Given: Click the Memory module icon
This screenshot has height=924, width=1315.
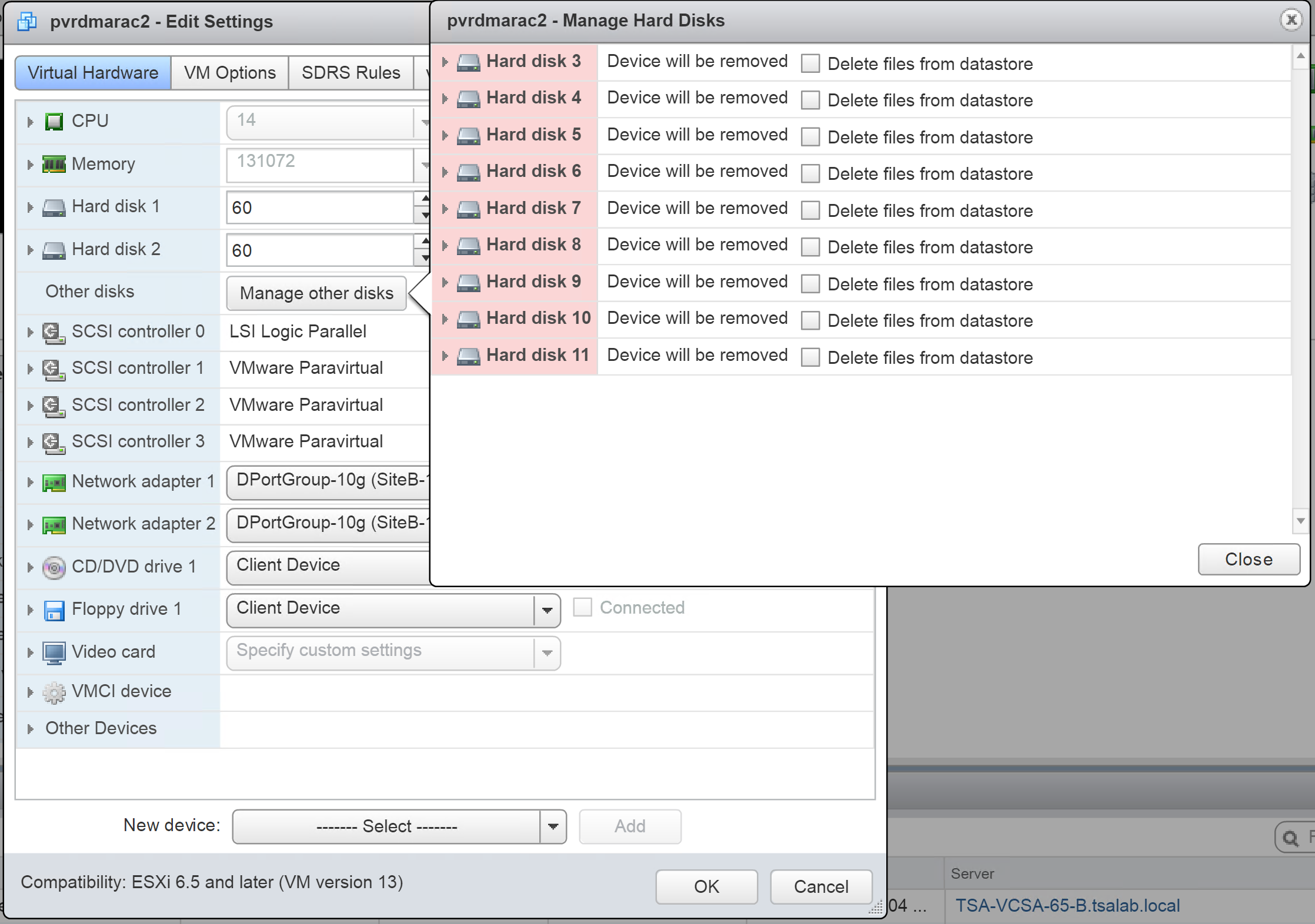Looking at the screenshot, I should tap(54, 164).
